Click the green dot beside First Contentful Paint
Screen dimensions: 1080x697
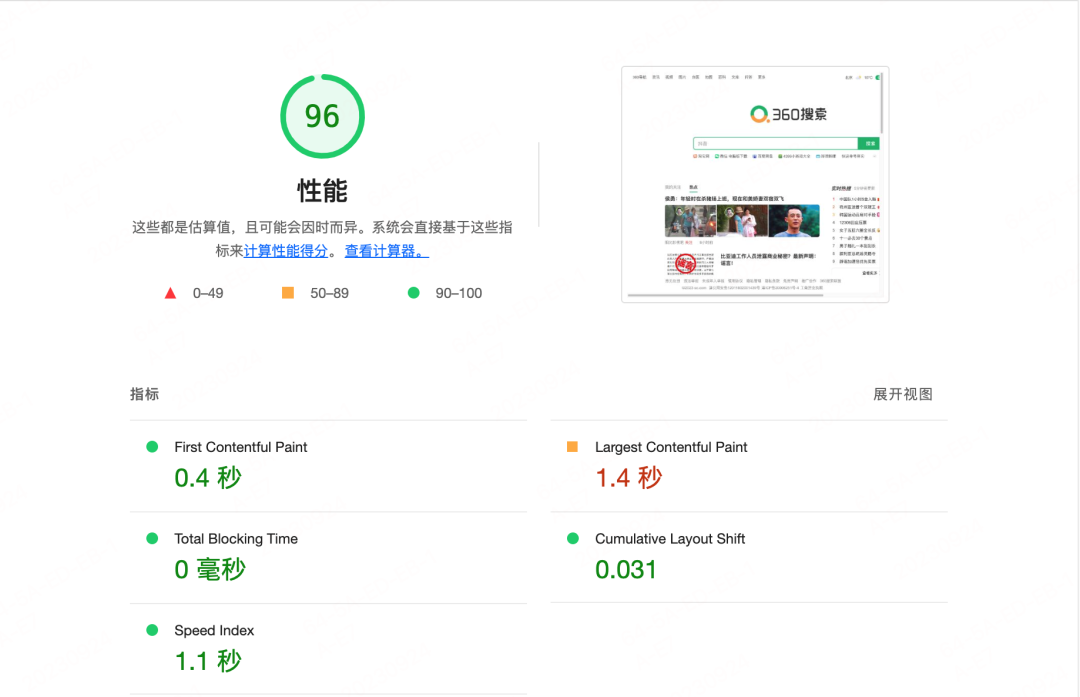(x=152, y=447)
